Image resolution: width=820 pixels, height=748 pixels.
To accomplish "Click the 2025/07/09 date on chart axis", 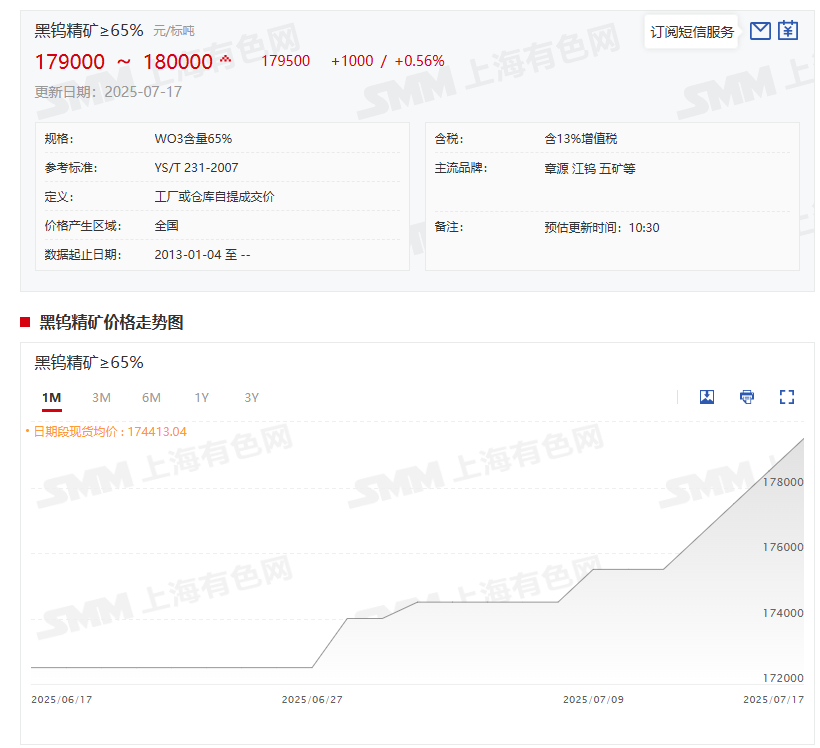I will [x=593, y=700].
